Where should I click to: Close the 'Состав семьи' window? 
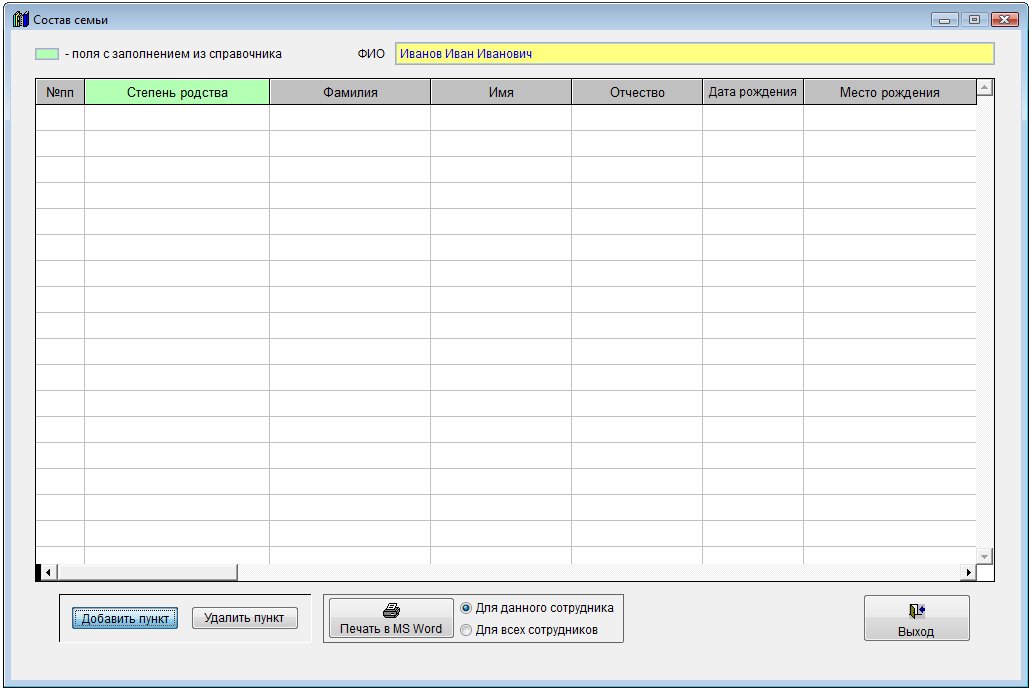click(1005, 20)
